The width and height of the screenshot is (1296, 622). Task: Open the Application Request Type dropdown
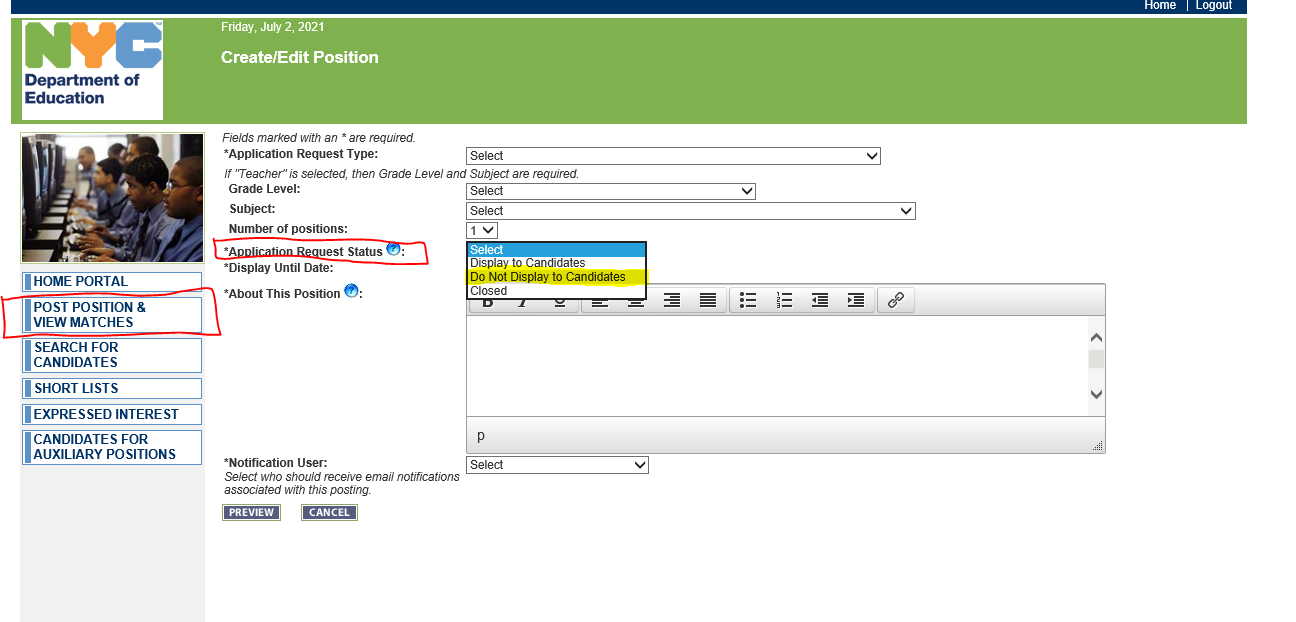click(672, 156)
